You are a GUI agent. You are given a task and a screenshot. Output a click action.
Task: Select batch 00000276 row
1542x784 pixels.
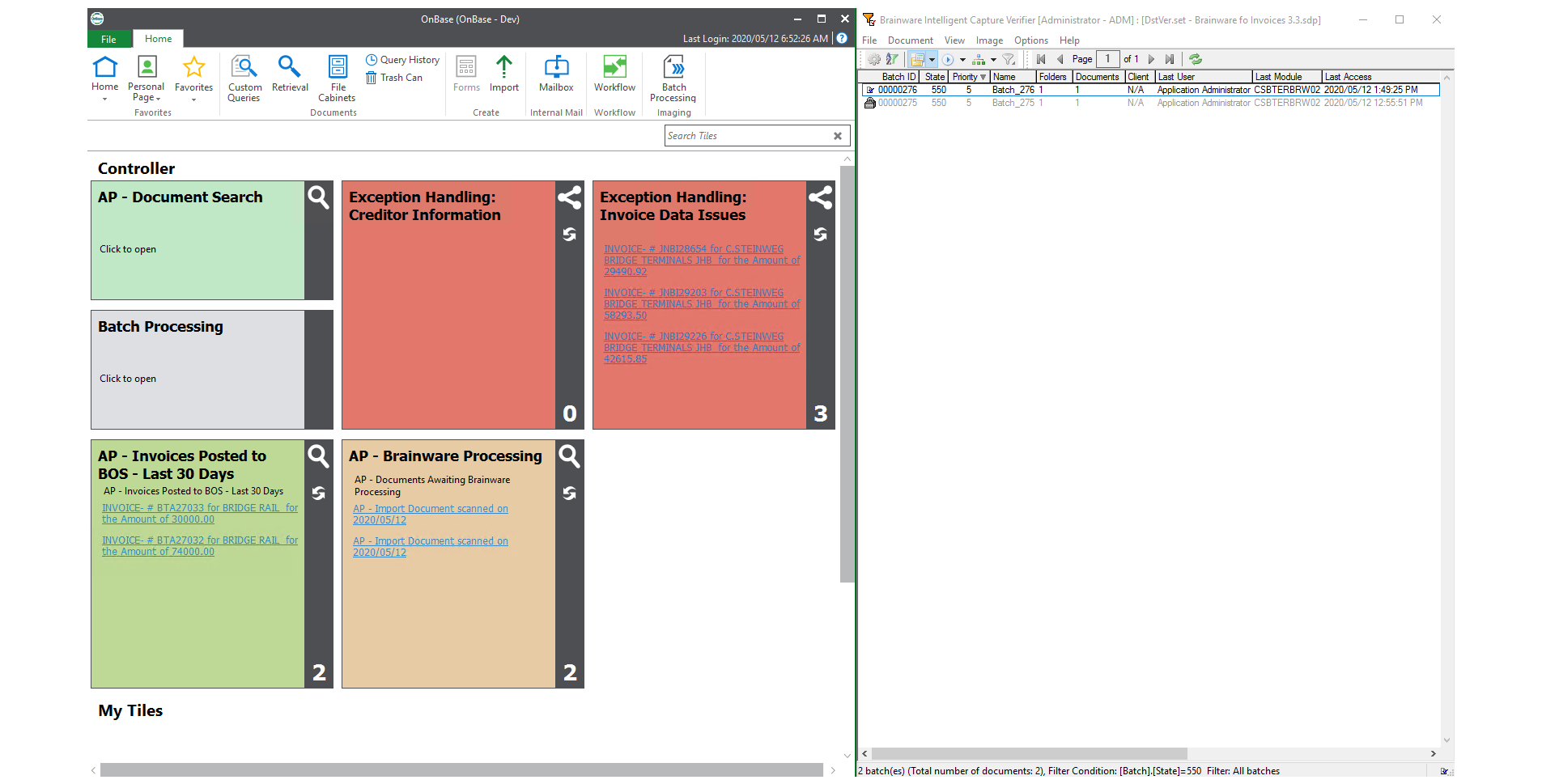[1150, 90]
